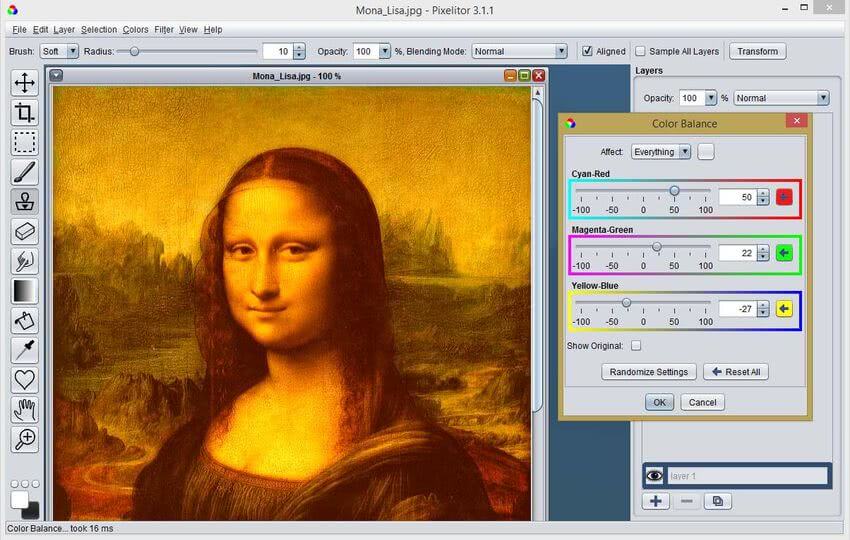
Task: Minimize the Mona_Lisa.jpg internal window
Action: pos(510,75)
